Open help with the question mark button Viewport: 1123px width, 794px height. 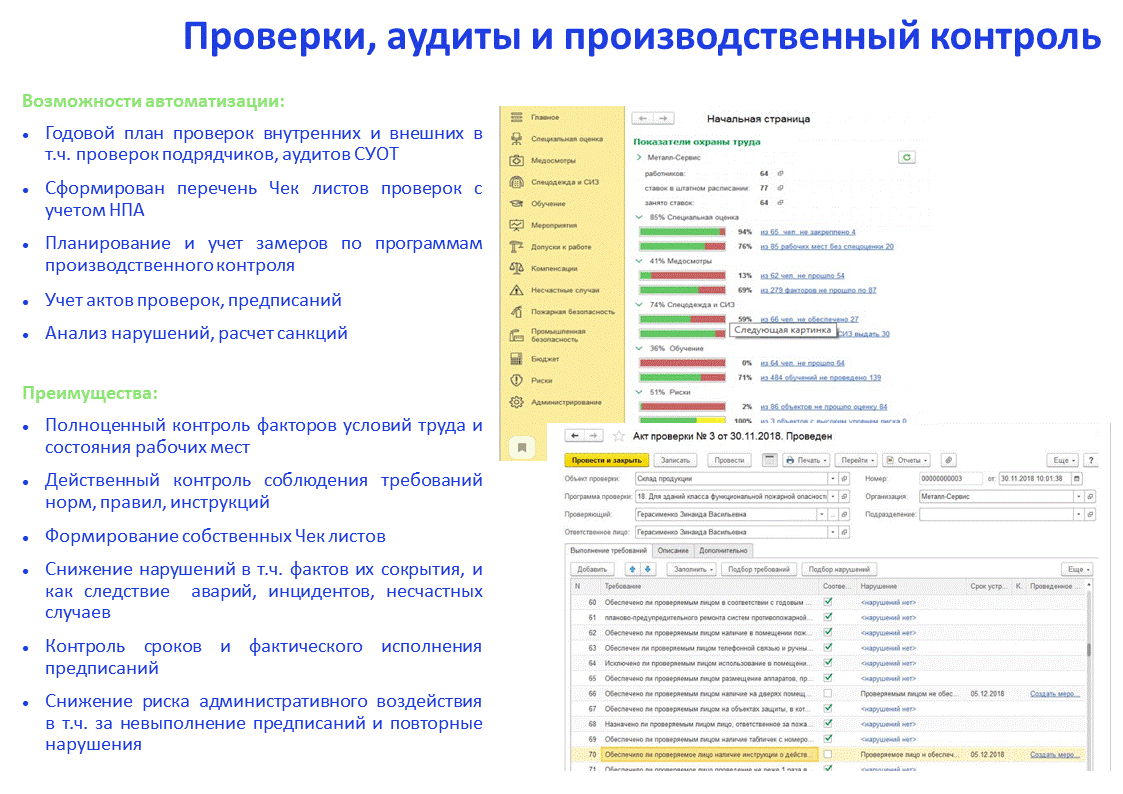click(x=1091, y=460)
